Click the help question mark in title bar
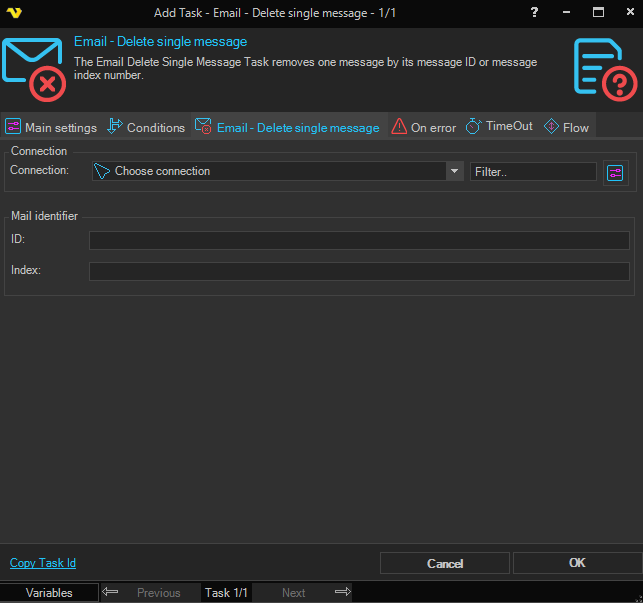This screenshot has height=603, width=643. pos(534,12)
